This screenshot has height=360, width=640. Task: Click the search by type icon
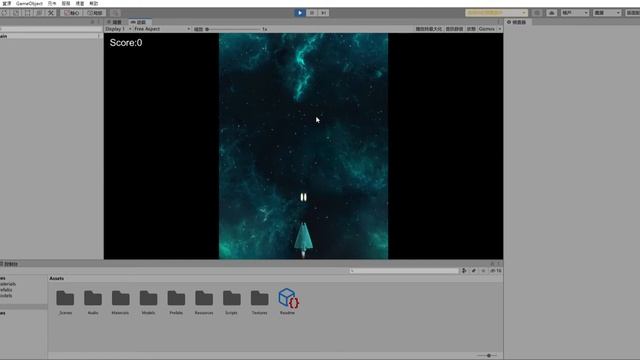click(x=464, y=271)
